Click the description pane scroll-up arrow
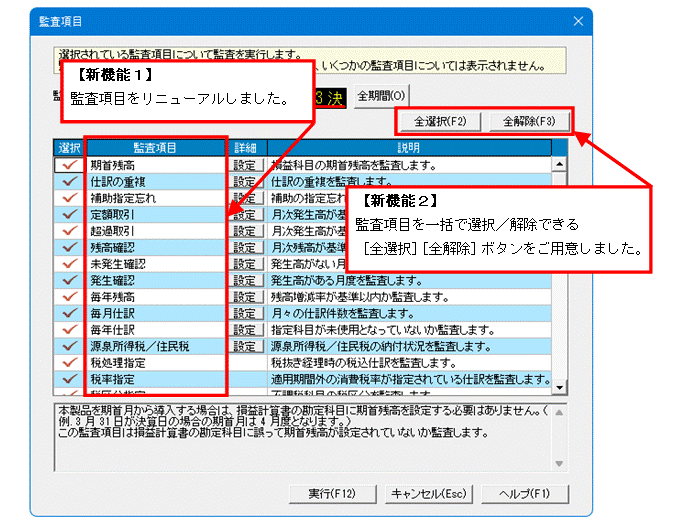Screen dimensions: 682x526 [x=559, y=412]
